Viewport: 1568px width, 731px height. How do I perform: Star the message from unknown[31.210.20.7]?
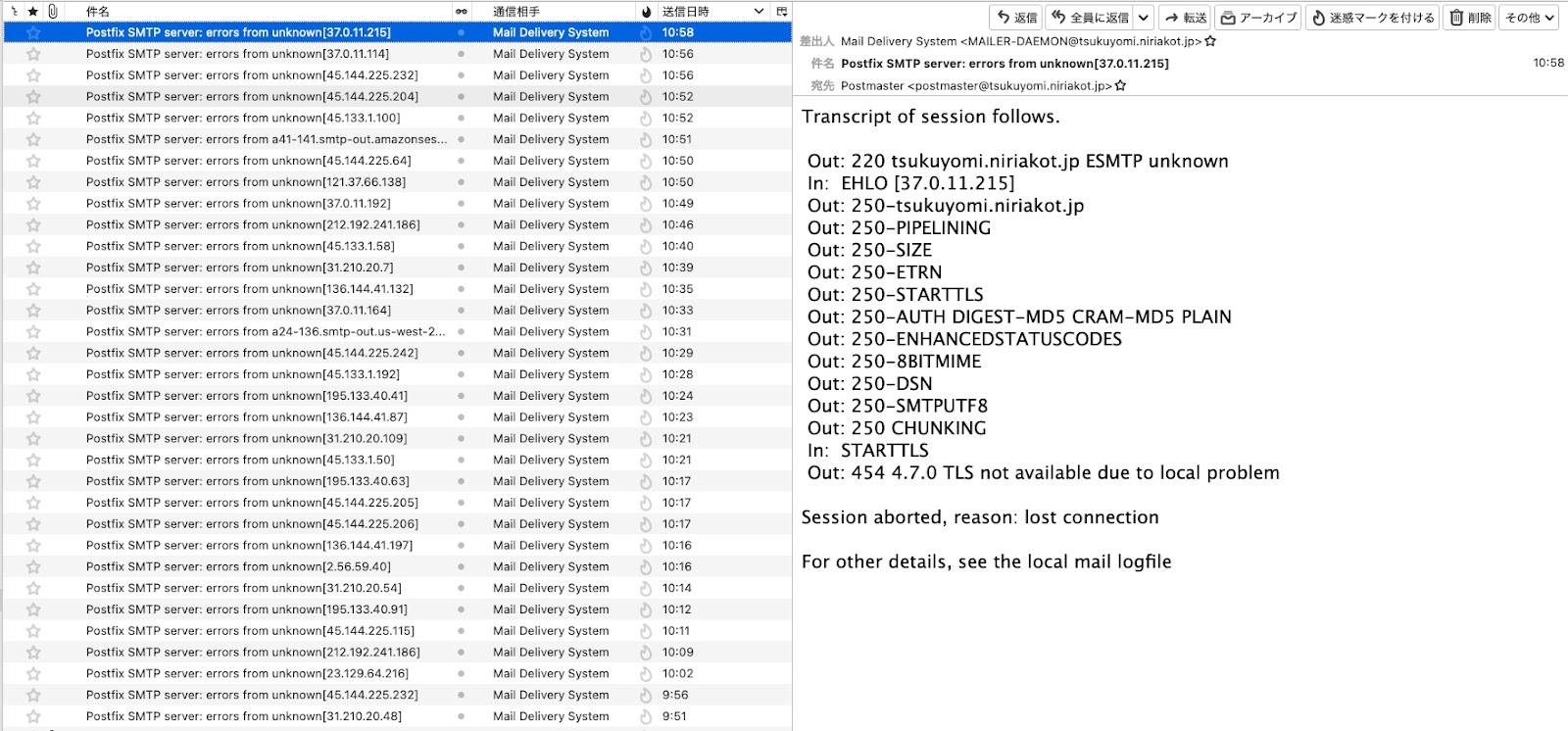33,268
